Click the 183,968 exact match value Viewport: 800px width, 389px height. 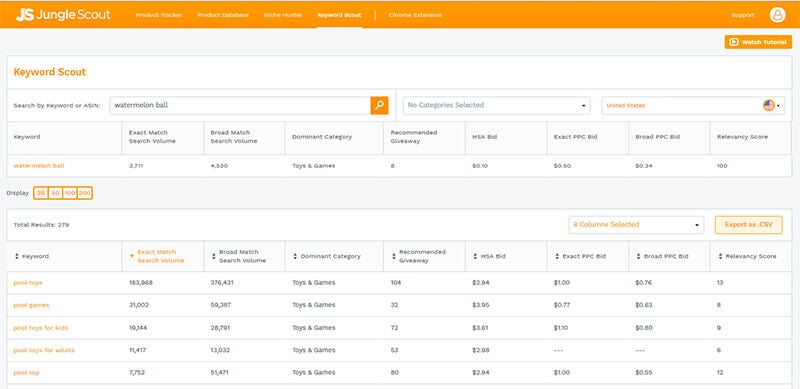coord(141,282)
